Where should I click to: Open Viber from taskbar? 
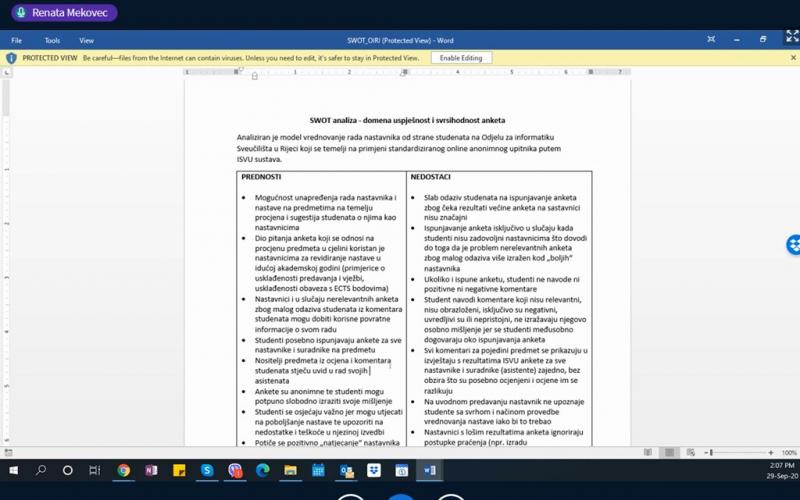235,470
